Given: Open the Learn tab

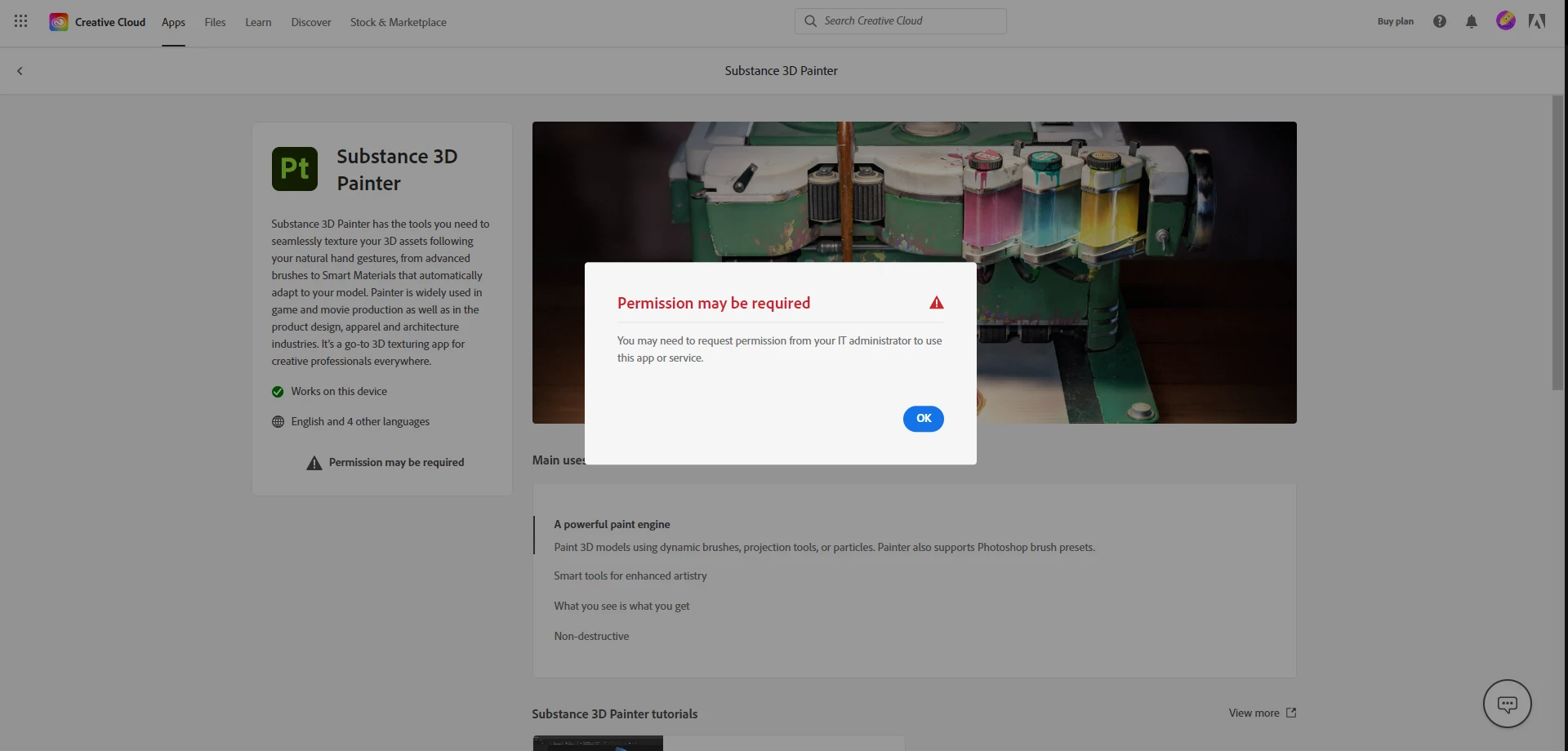Looking at the screenshot, I should pyautogui.click(x=258, y=22).
